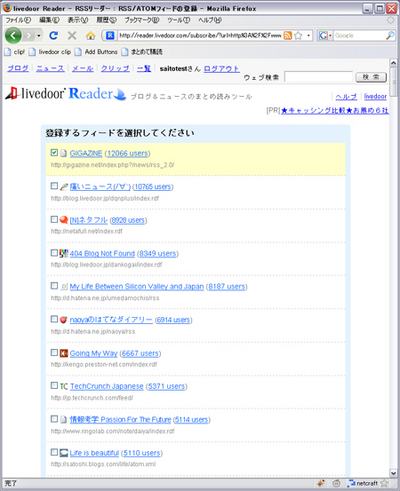Click the 404 Blog Not Found favicon
This screenshot has height=491, width=400.
click(64, 253)
